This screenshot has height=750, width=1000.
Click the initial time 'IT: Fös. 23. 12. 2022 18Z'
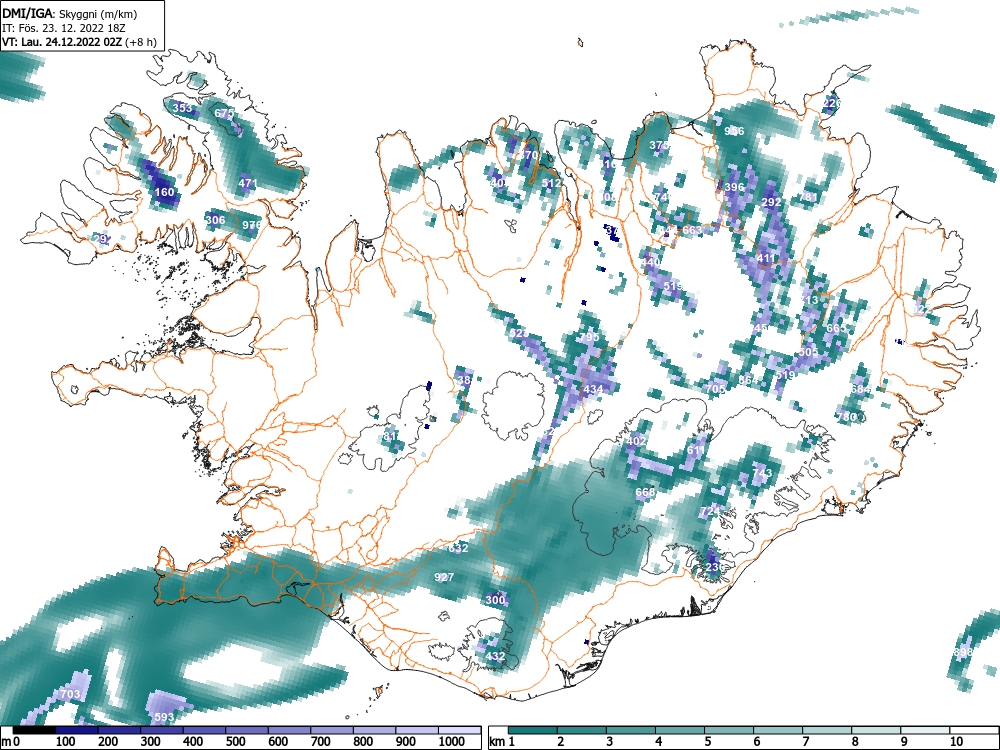64,28
